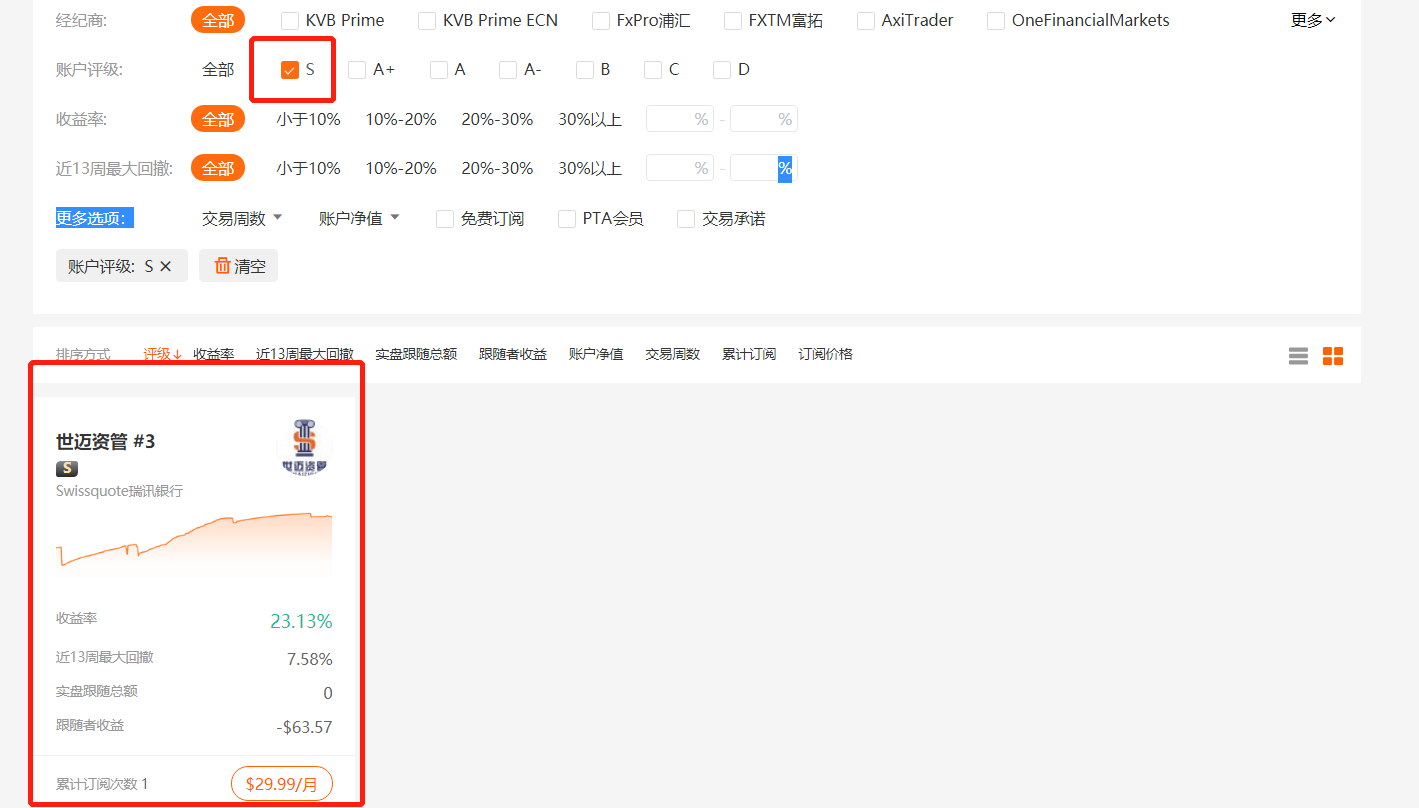Sort by 收益率

pyautogui.click(x=214, y=354)
